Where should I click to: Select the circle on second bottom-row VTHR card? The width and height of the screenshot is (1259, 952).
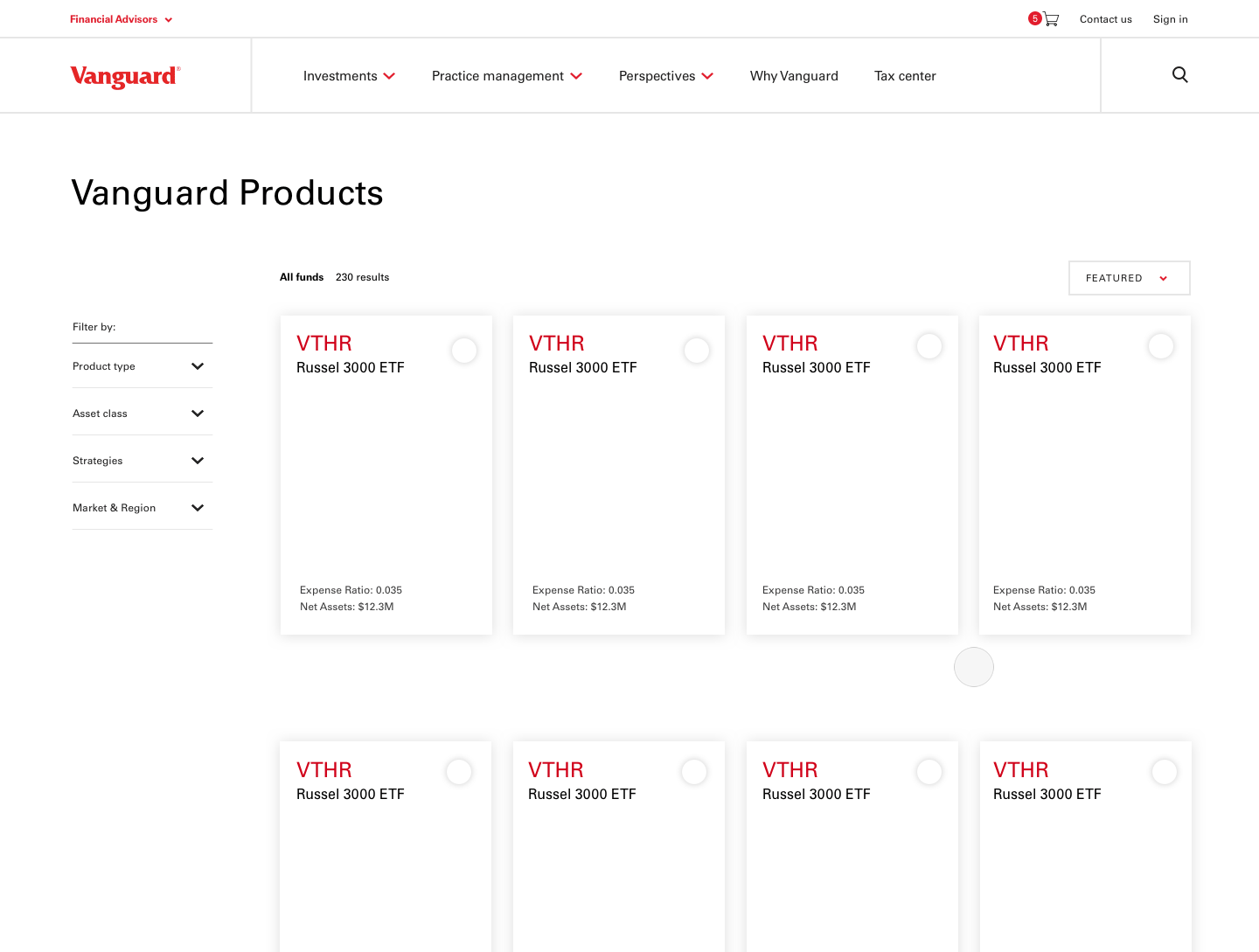(694, 772)
